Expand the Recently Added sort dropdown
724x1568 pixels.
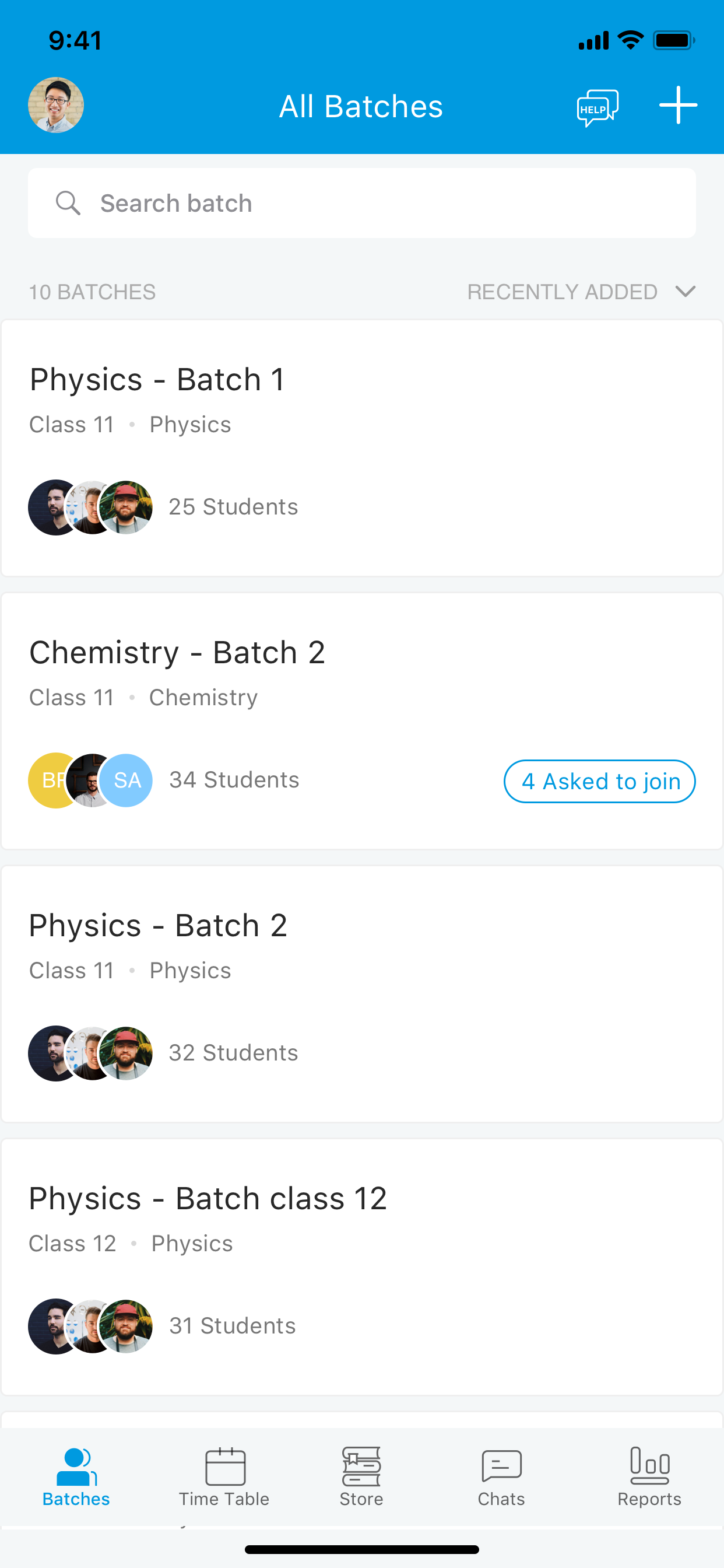(581, 292)
